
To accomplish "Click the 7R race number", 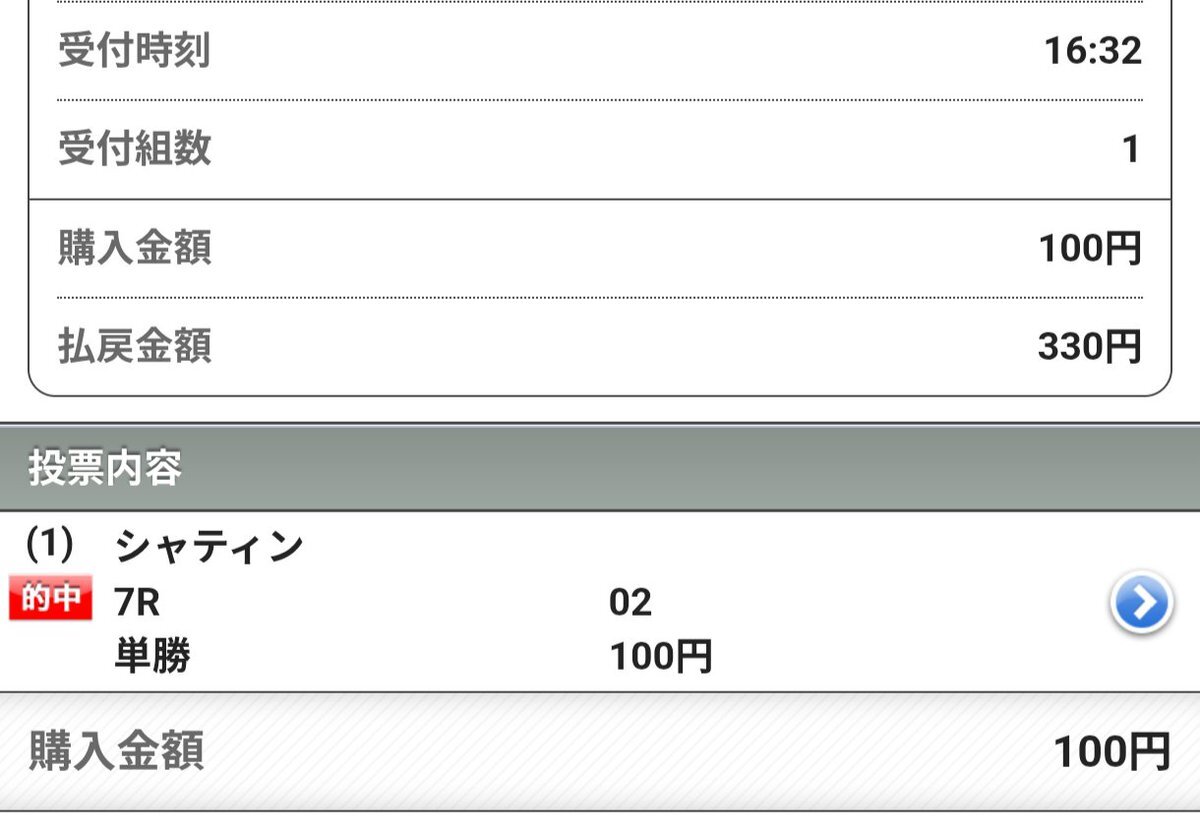I will pos(138,603).
